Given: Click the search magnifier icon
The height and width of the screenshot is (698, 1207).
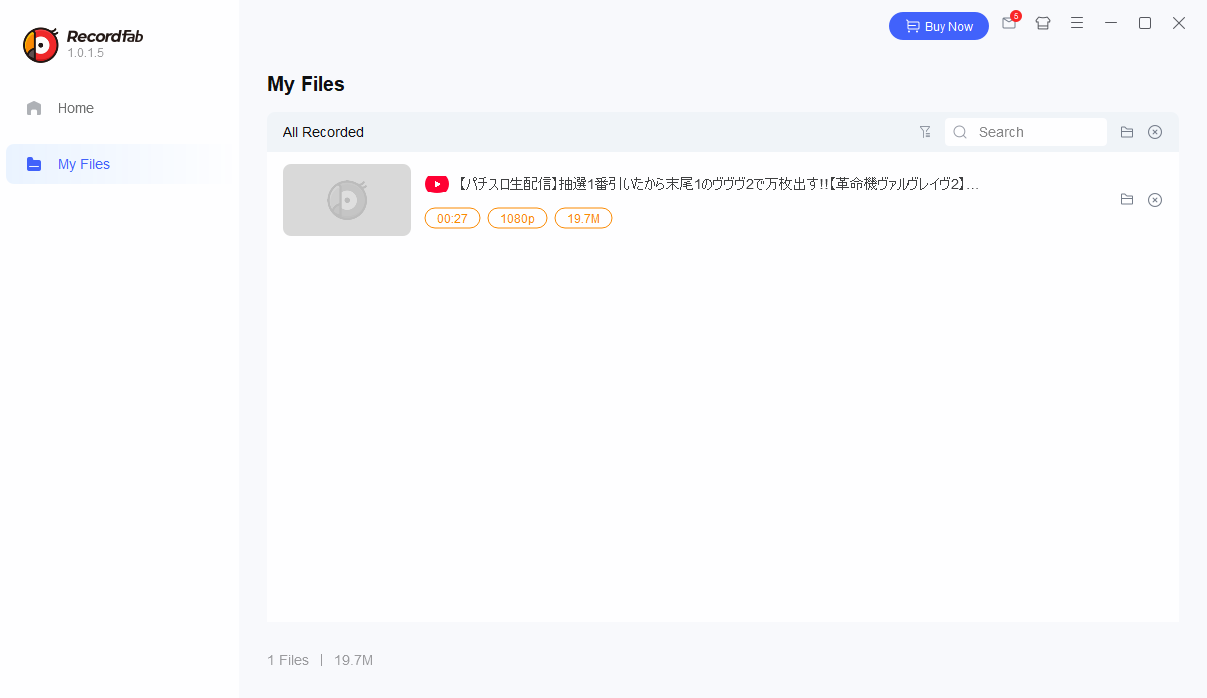Looking at the screenshot, I should 959,131.
